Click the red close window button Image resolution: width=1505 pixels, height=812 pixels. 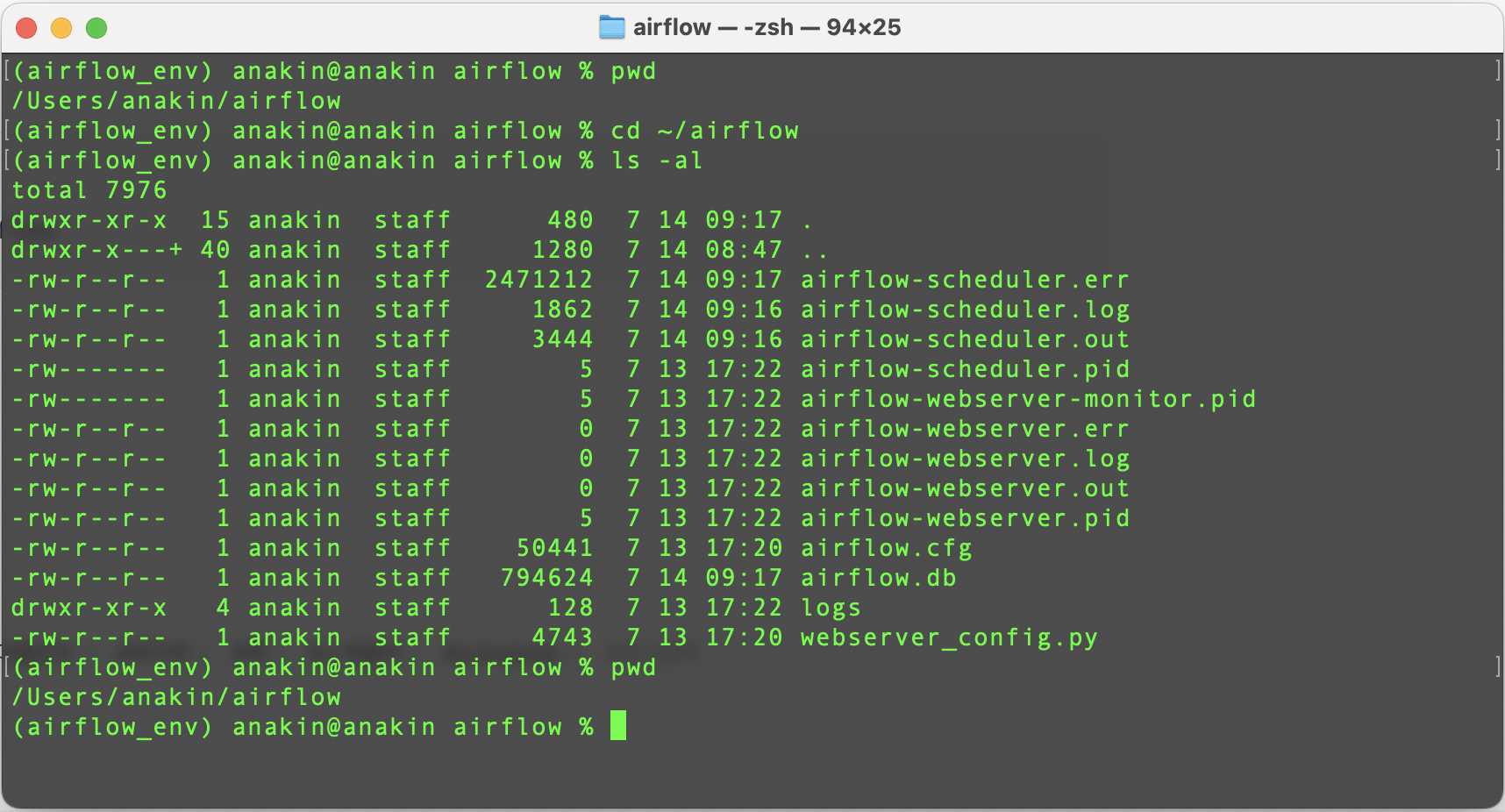[26, 28]
